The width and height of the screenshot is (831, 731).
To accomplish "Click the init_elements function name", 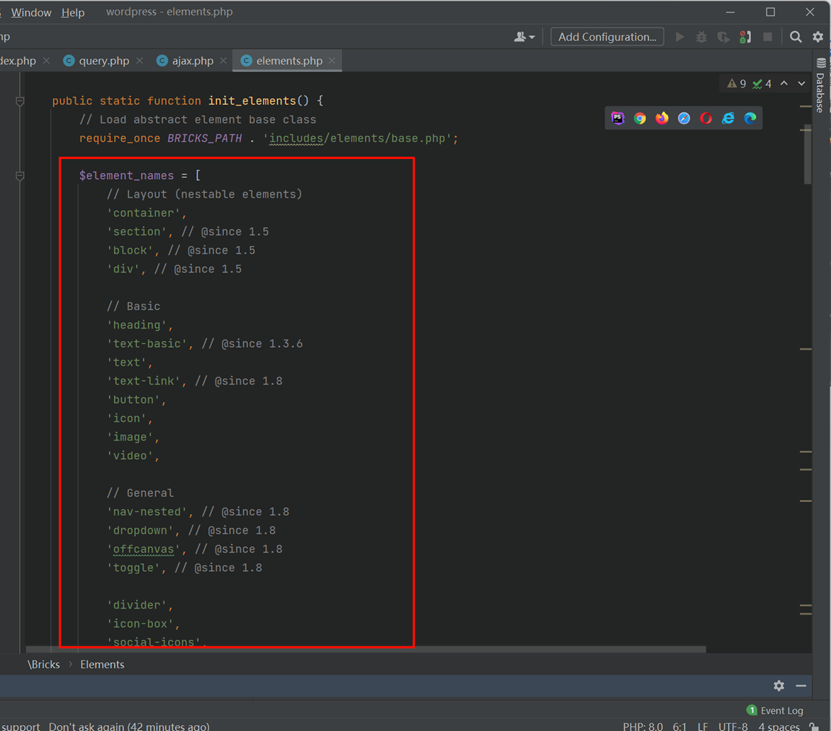I will coord(252,101).
